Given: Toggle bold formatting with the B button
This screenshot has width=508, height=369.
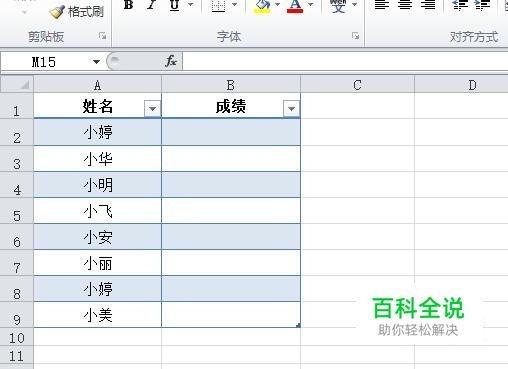Looking at the screenshot, I should click(x=129, y=5).
